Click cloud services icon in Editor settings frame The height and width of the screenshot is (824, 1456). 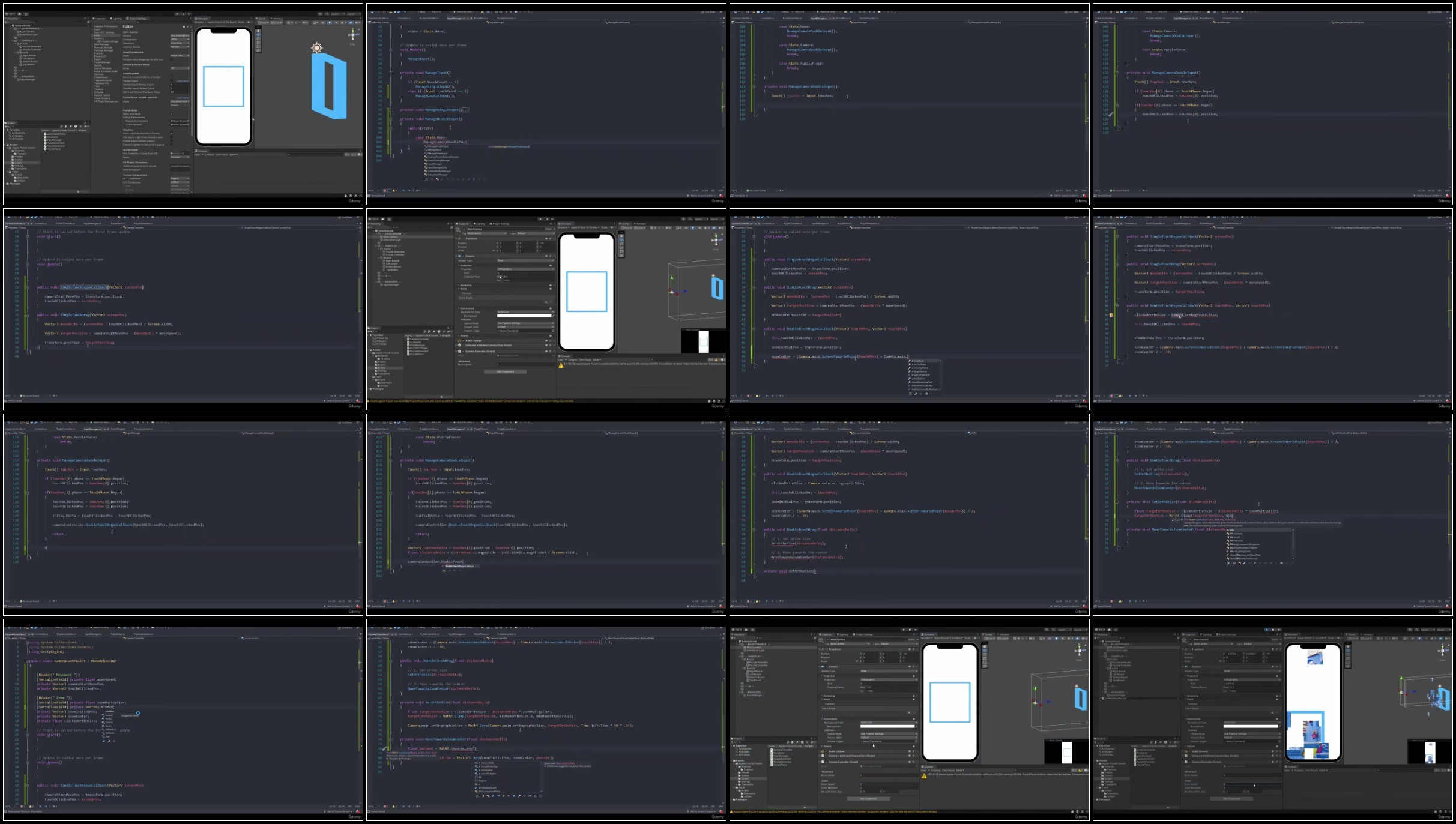19,14
